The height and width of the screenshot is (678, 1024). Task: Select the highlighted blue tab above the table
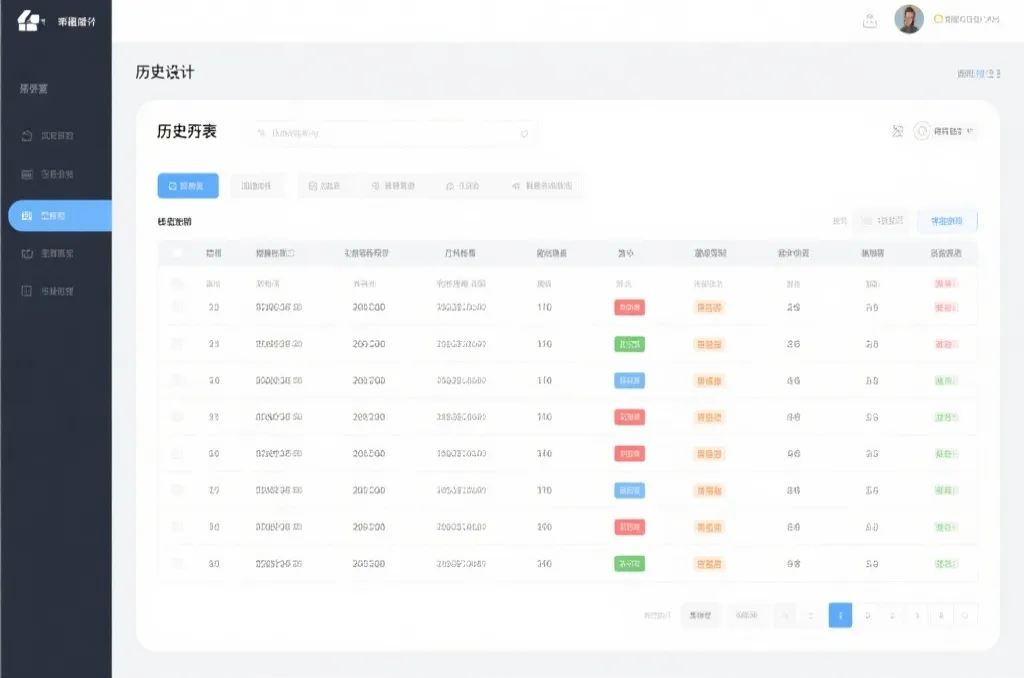tap(187, 186)
